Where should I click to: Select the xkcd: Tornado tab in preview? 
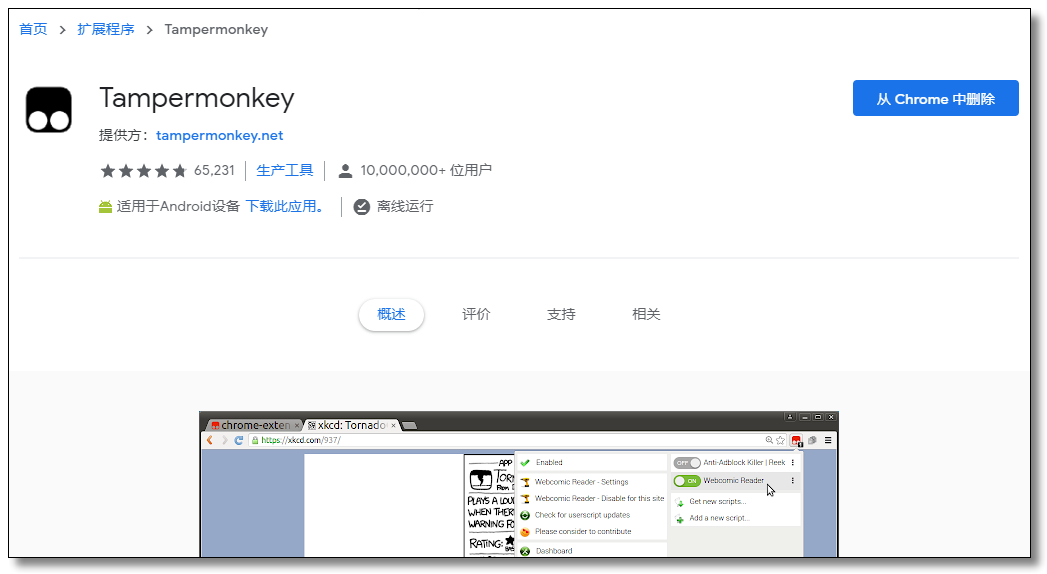(352, 425)
